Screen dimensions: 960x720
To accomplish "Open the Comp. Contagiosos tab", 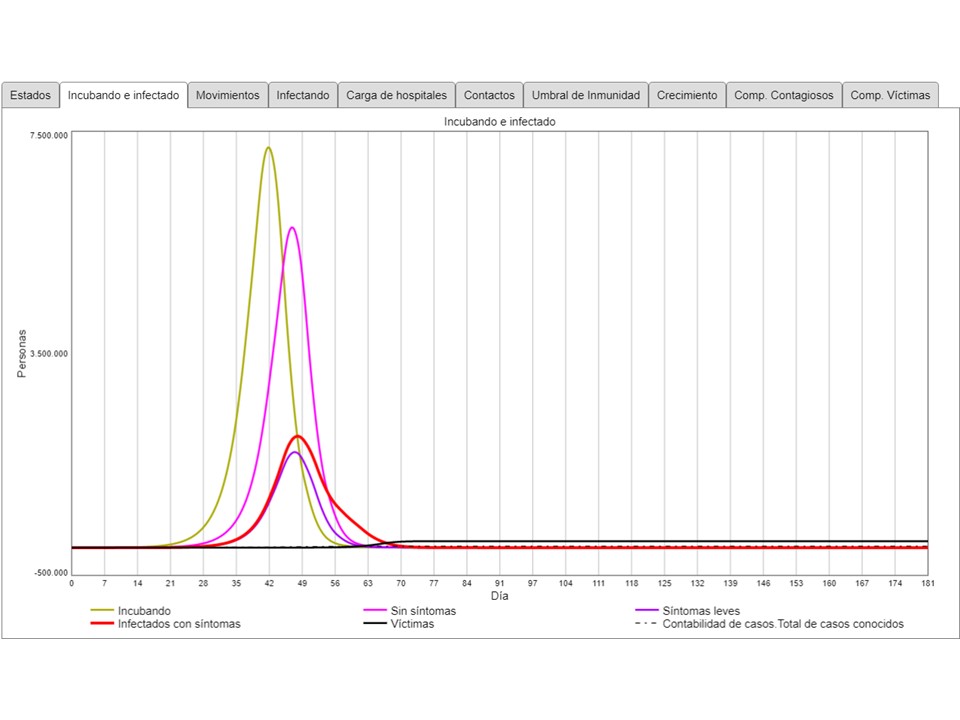I will point(783,95).
